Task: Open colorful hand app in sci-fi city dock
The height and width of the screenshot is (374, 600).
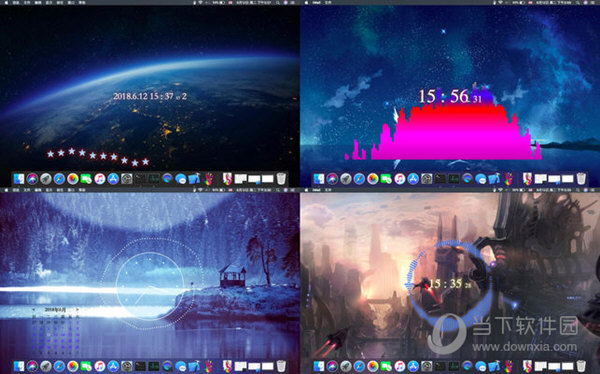Action: coord(508,366)
